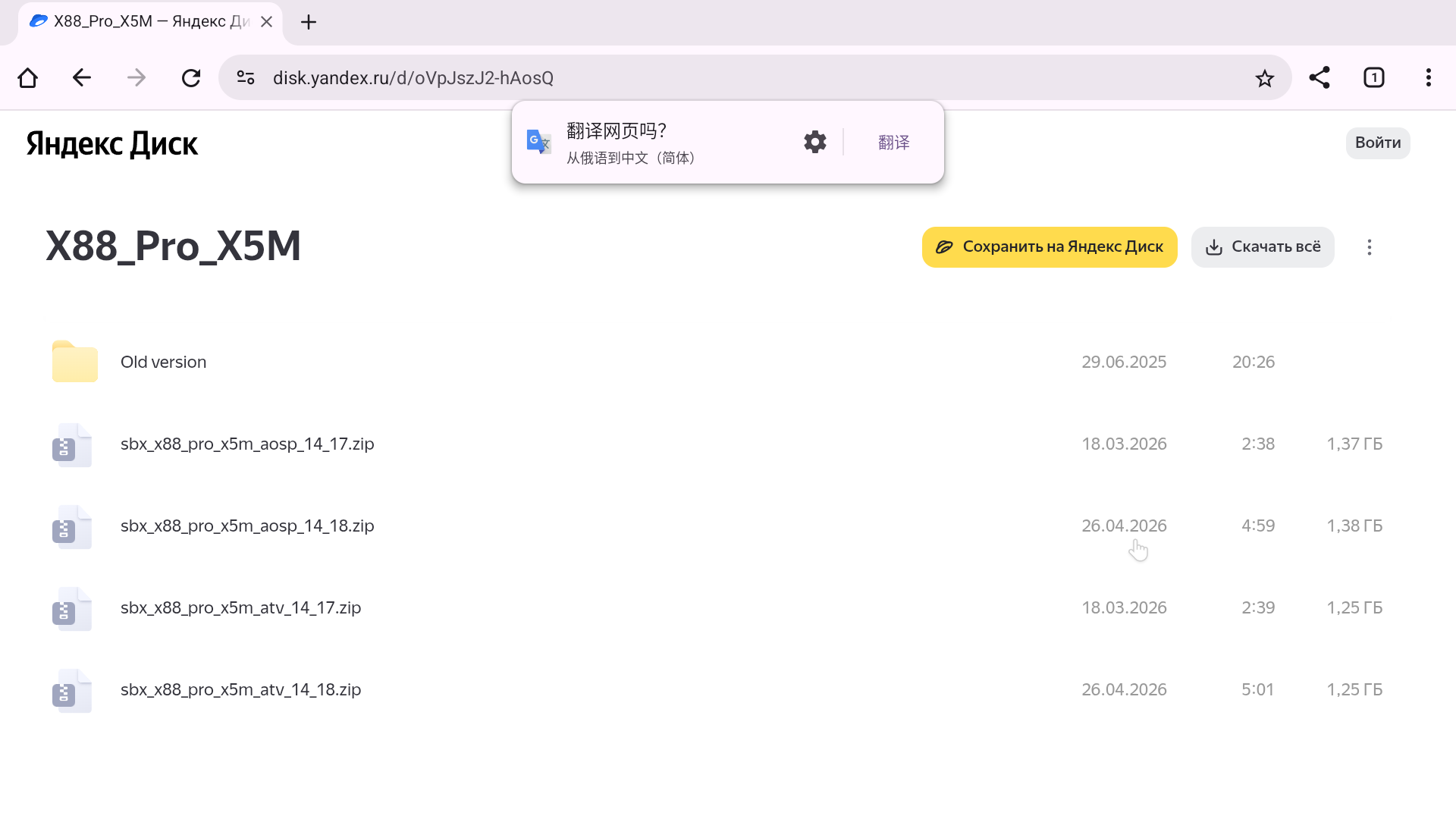Click the 1,37 ГБ file size
The height and width of the screenshot is (819, 1456).
1354,444
